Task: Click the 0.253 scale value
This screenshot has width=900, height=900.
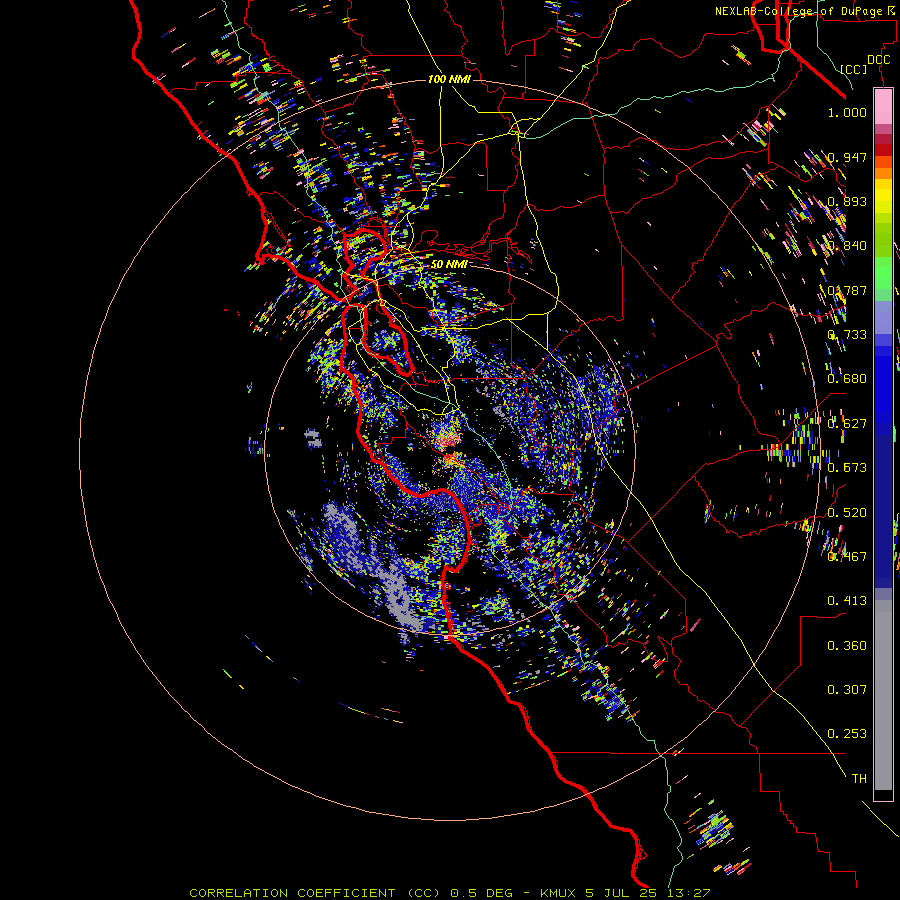Action: [x=847, y=734]
